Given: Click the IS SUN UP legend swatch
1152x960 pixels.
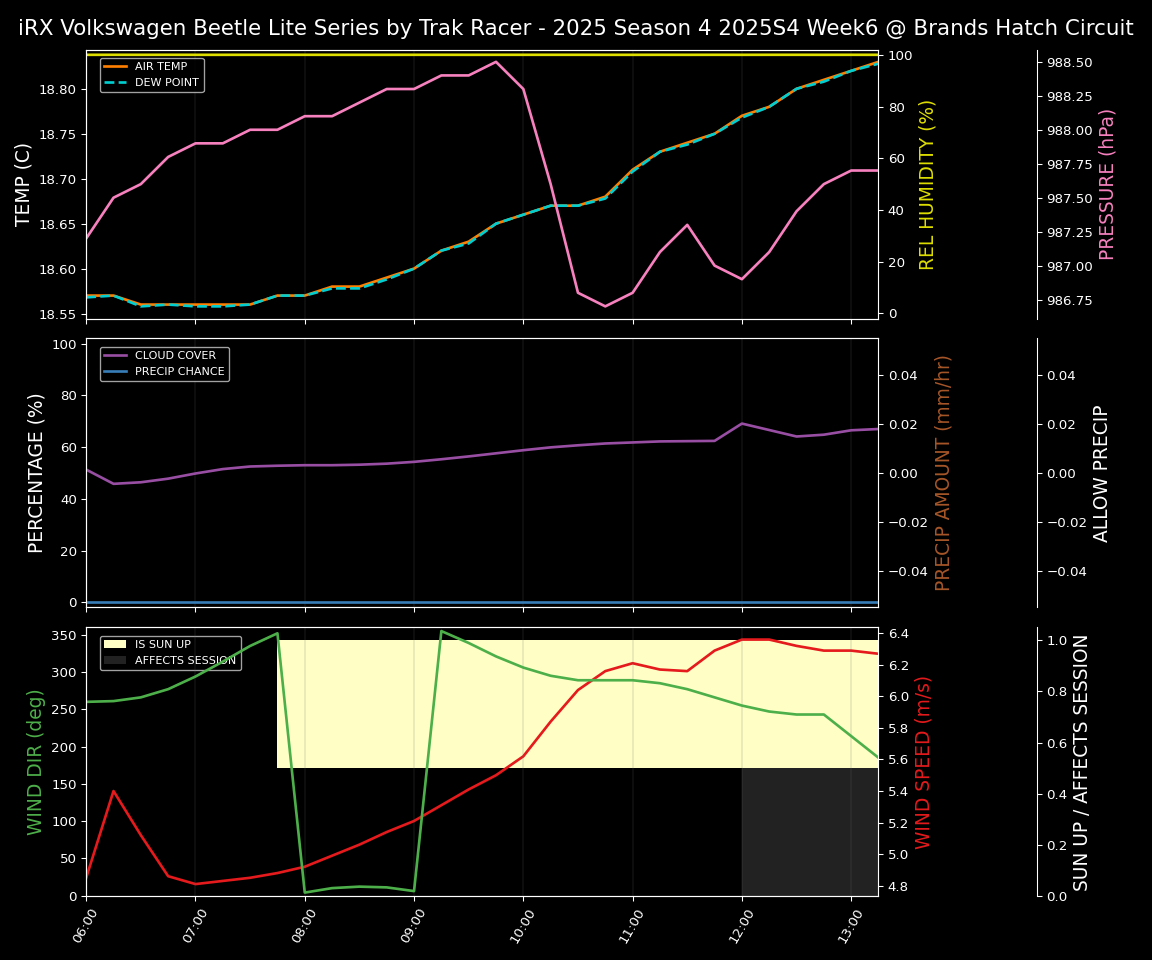Looking at the screenshot, I should (x=115, y=645).
